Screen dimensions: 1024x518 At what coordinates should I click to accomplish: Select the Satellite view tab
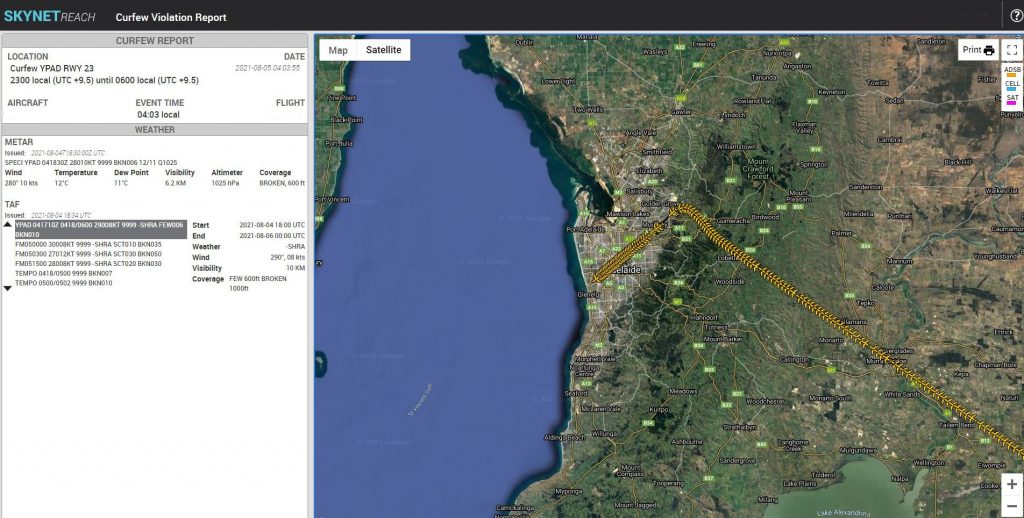pos(383,50)
